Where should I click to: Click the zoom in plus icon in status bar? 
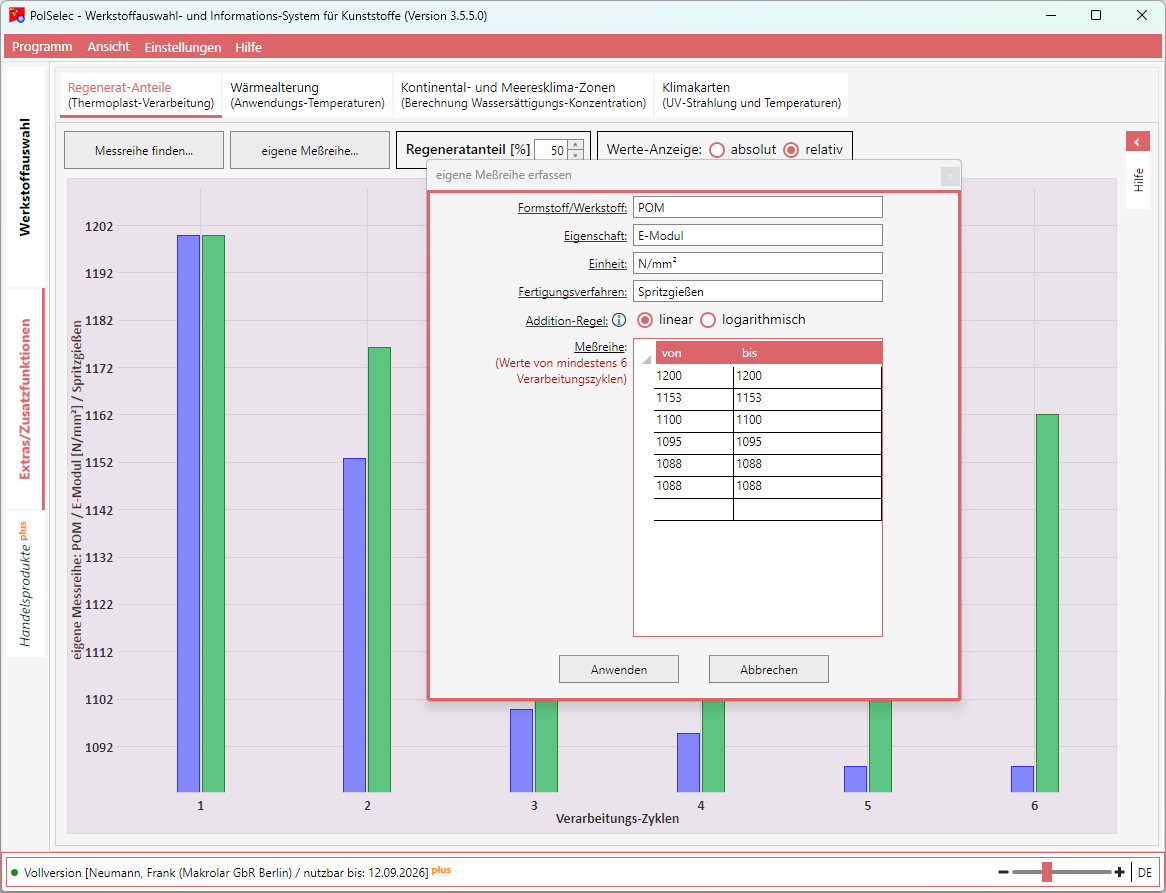tap(1119, 872)
